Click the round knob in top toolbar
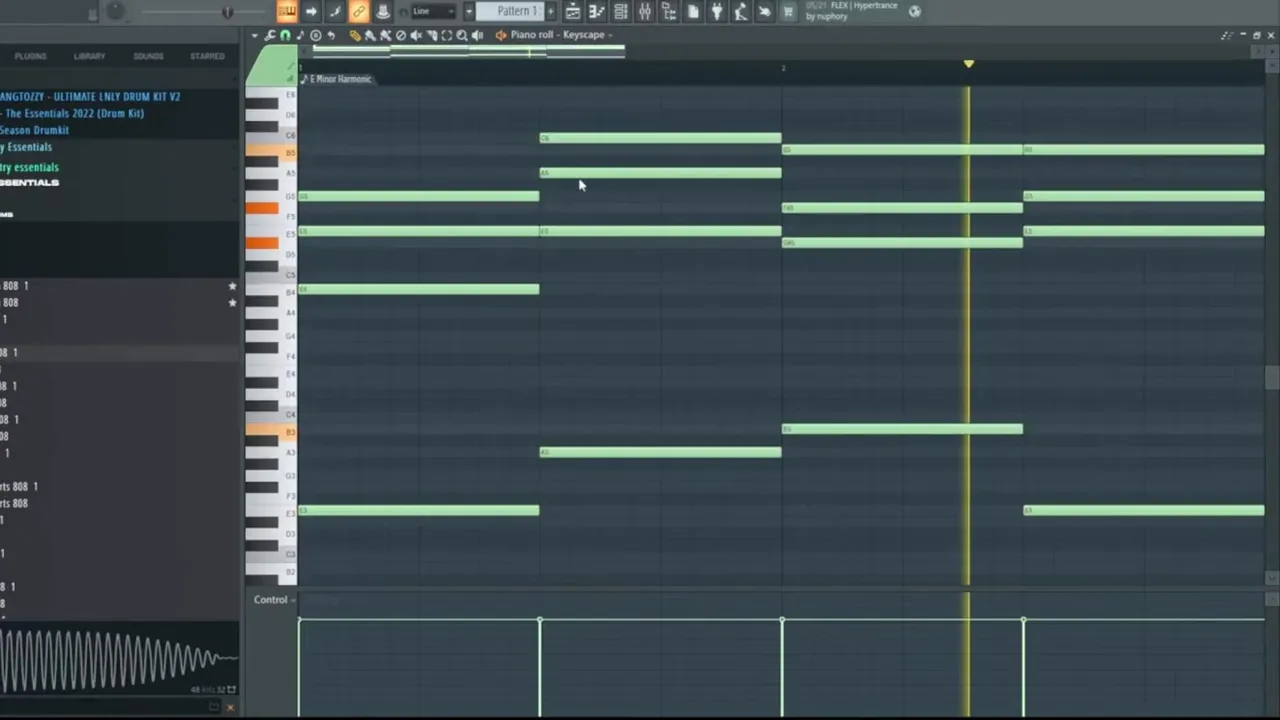 116,11
